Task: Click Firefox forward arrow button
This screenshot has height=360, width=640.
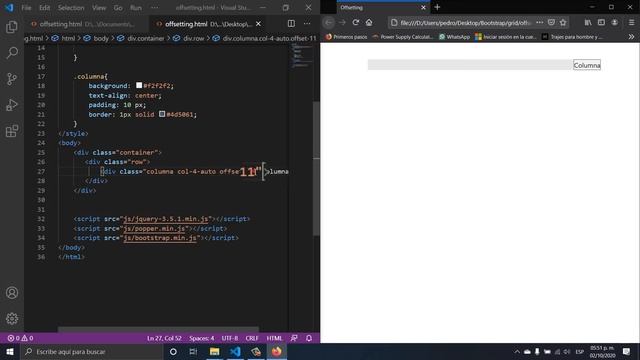Action: click(x=342, y=22)
